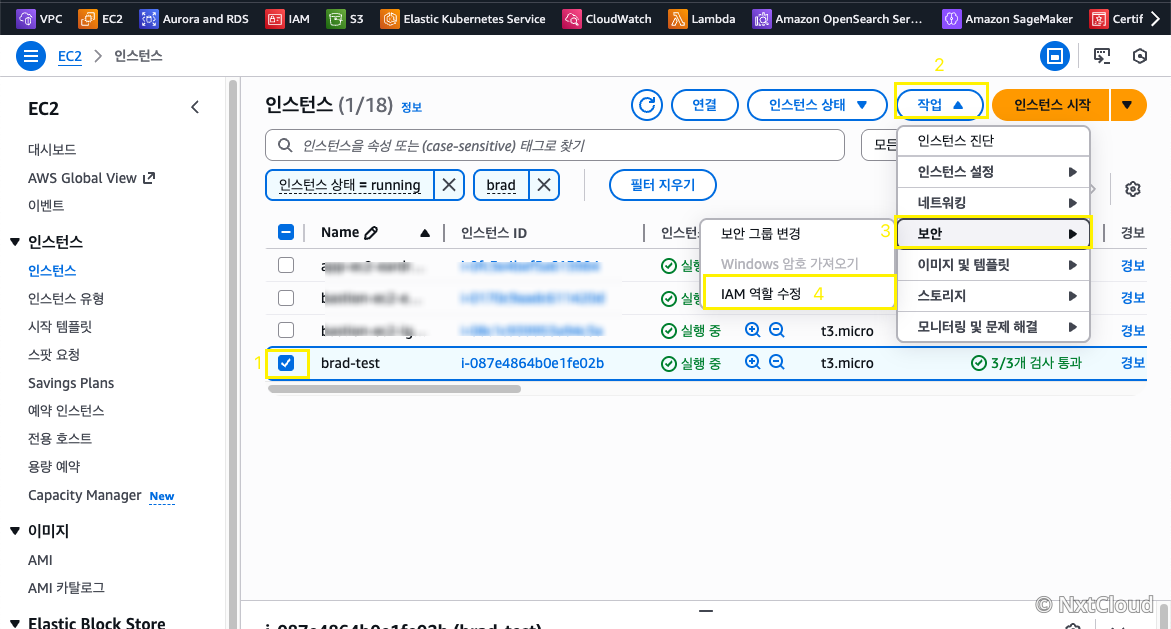Open the hexagon settings icon in header

click(1140, 56)
